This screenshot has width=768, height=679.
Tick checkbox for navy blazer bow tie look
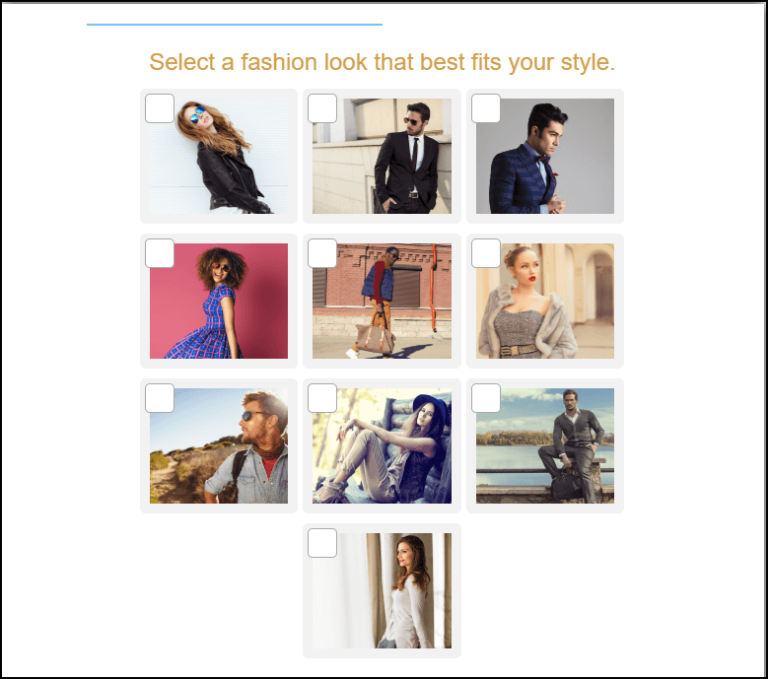485,108
